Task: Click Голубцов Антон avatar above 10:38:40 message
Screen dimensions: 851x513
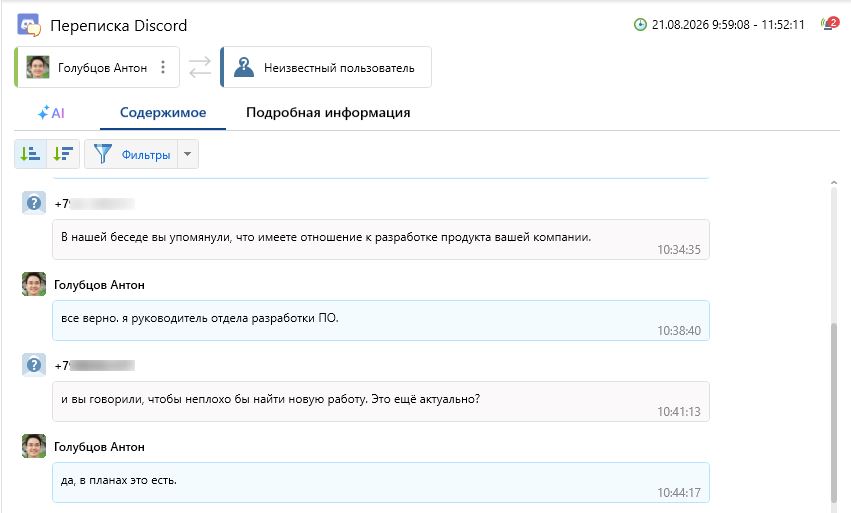Action: coord(34,284)
